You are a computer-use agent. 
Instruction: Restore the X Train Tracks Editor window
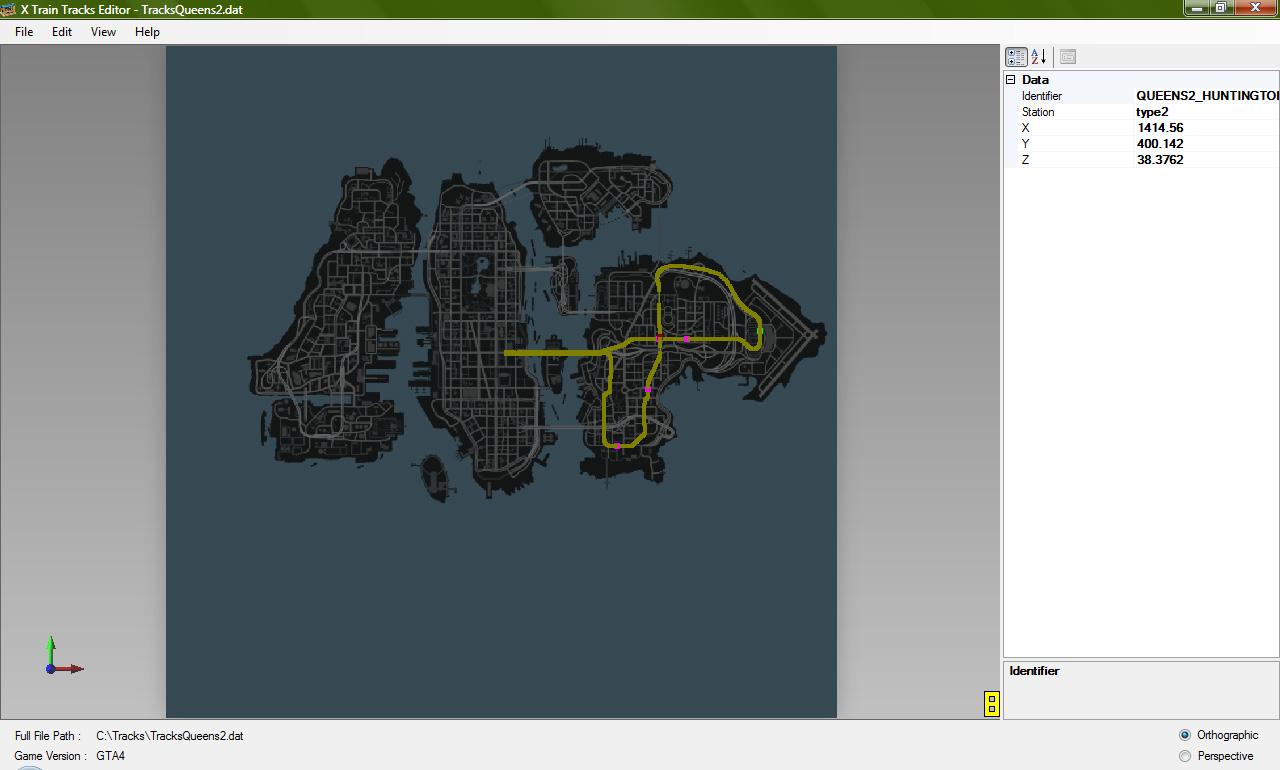pyautogui.click(x=1222, y=7)
